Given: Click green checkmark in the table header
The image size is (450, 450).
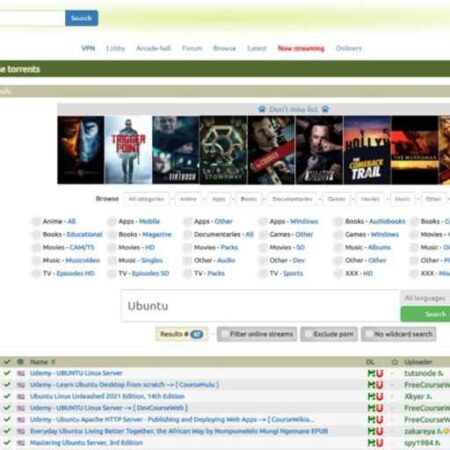Looking at the screenshot, I should (7, 362).
